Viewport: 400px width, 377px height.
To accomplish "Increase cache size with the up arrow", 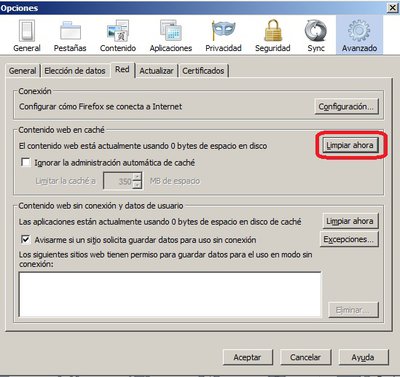I will click(x=137, y=177).
